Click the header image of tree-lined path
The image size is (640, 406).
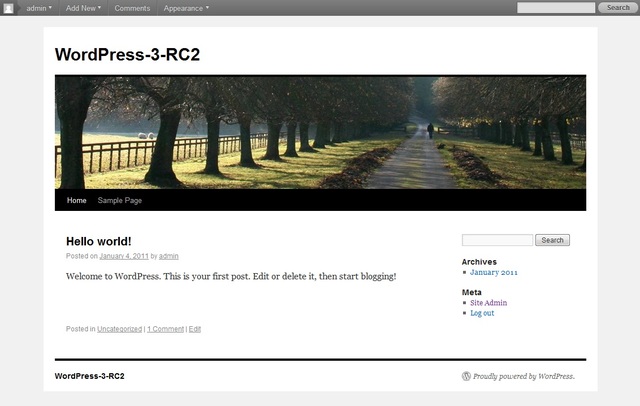[x=320, y=132]
